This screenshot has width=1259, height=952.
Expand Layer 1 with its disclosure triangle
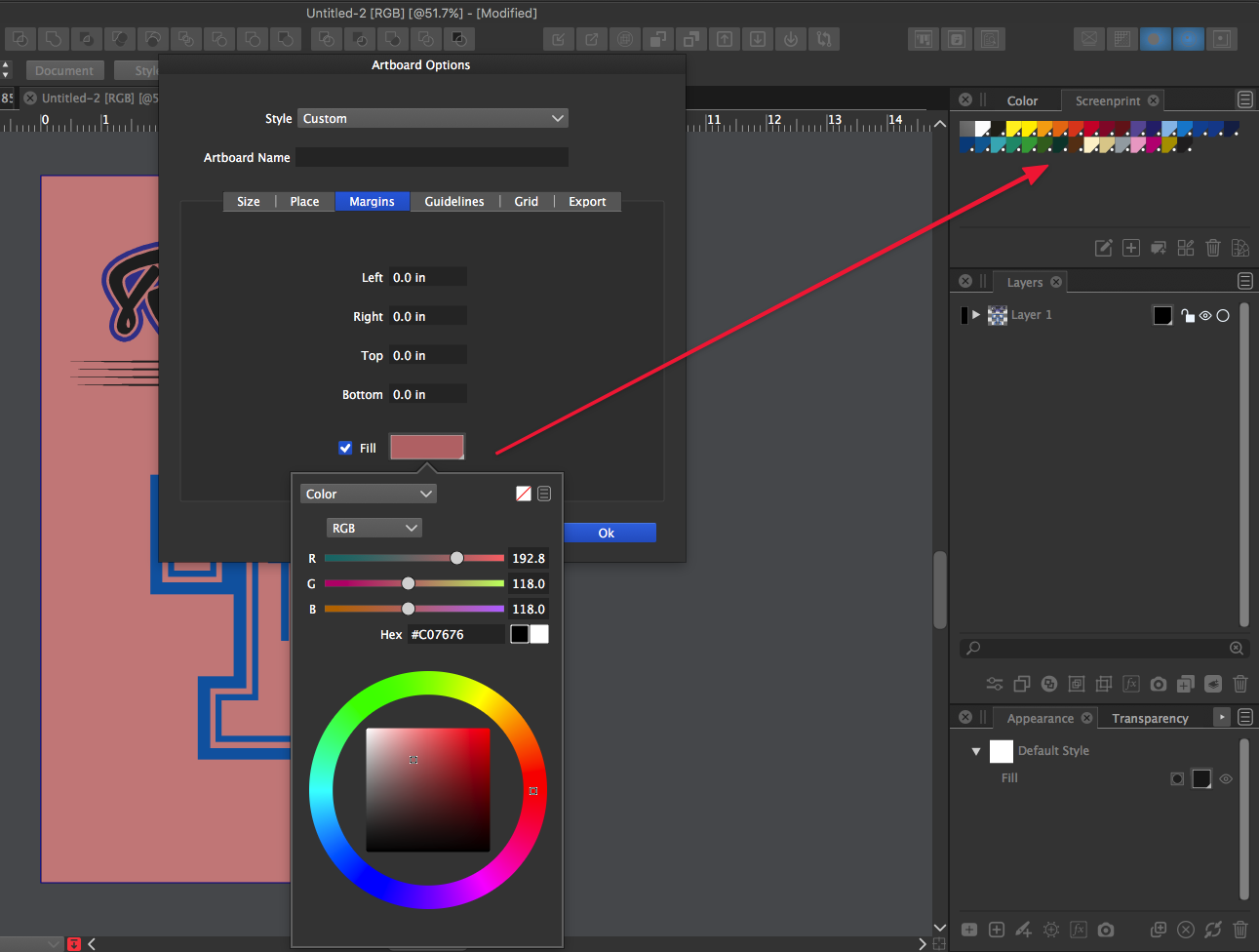(x=975, y=315)
